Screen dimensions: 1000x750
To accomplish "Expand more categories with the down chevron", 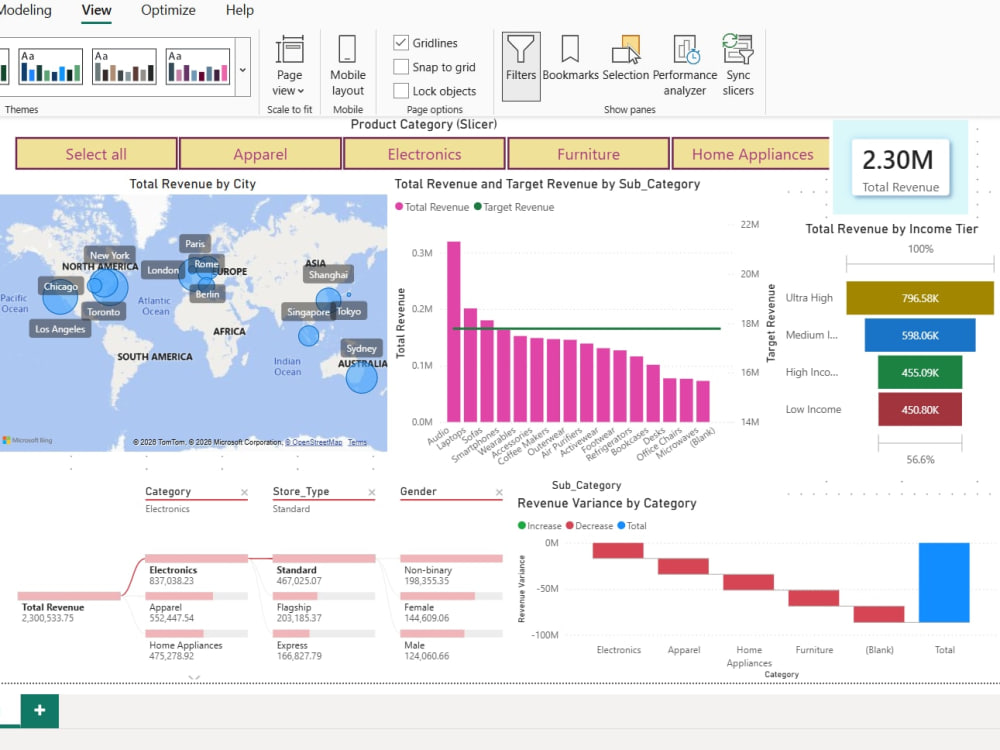I will coord(195,677).
